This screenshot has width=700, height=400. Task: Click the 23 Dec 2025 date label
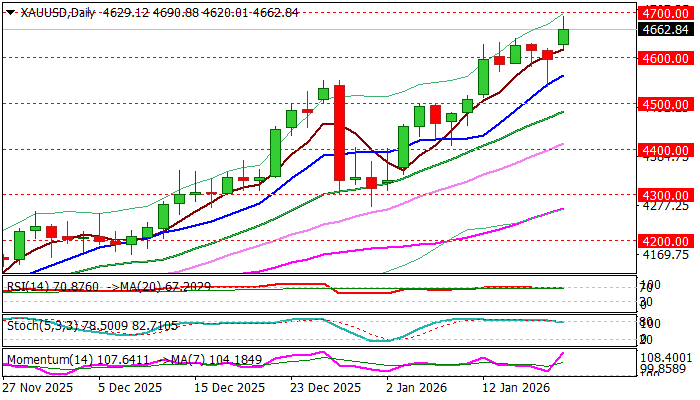tap(323, 388)
